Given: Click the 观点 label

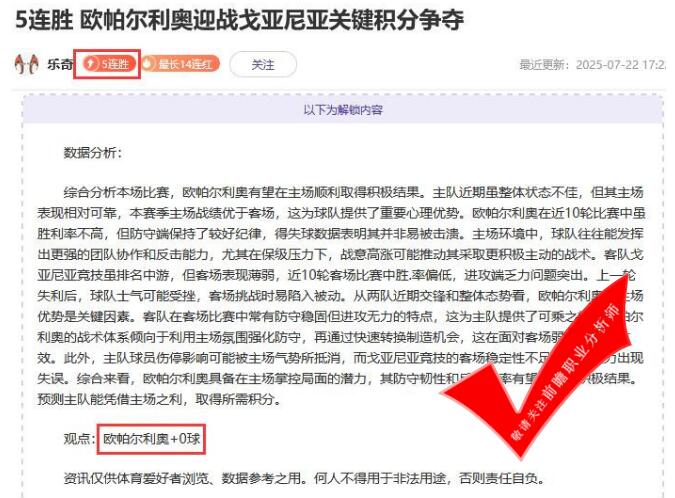Looking at the screenshot, I should pos(79,439).
